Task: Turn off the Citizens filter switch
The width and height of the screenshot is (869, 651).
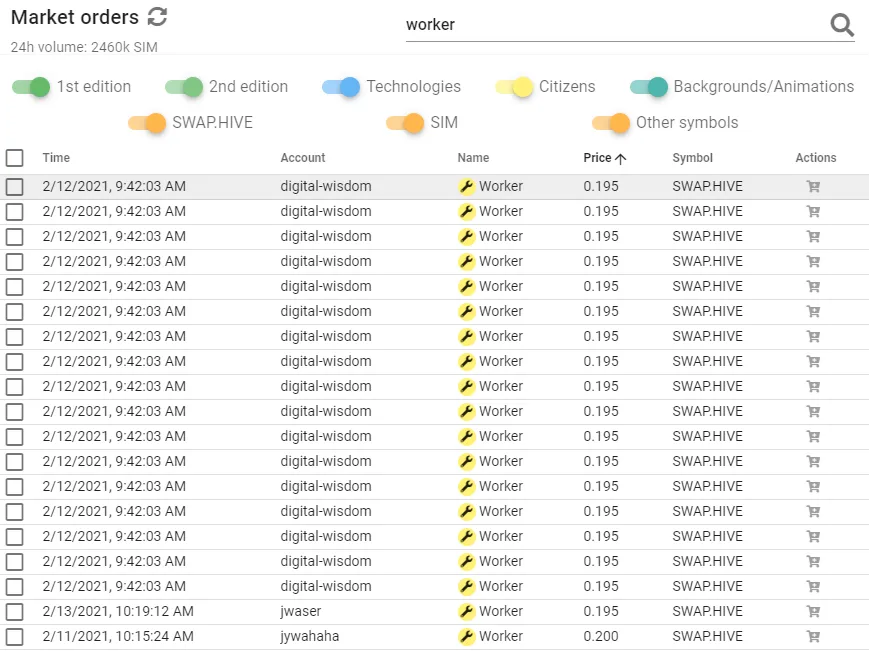Action: (x=514, y=87)
